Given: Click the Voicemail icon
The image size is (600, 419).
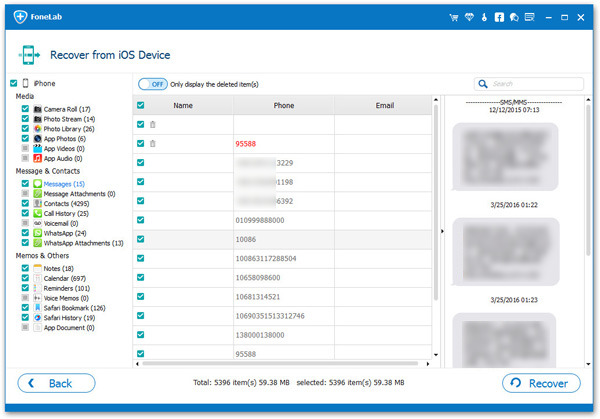Looking at the screenshot, I should pos(38,223).
